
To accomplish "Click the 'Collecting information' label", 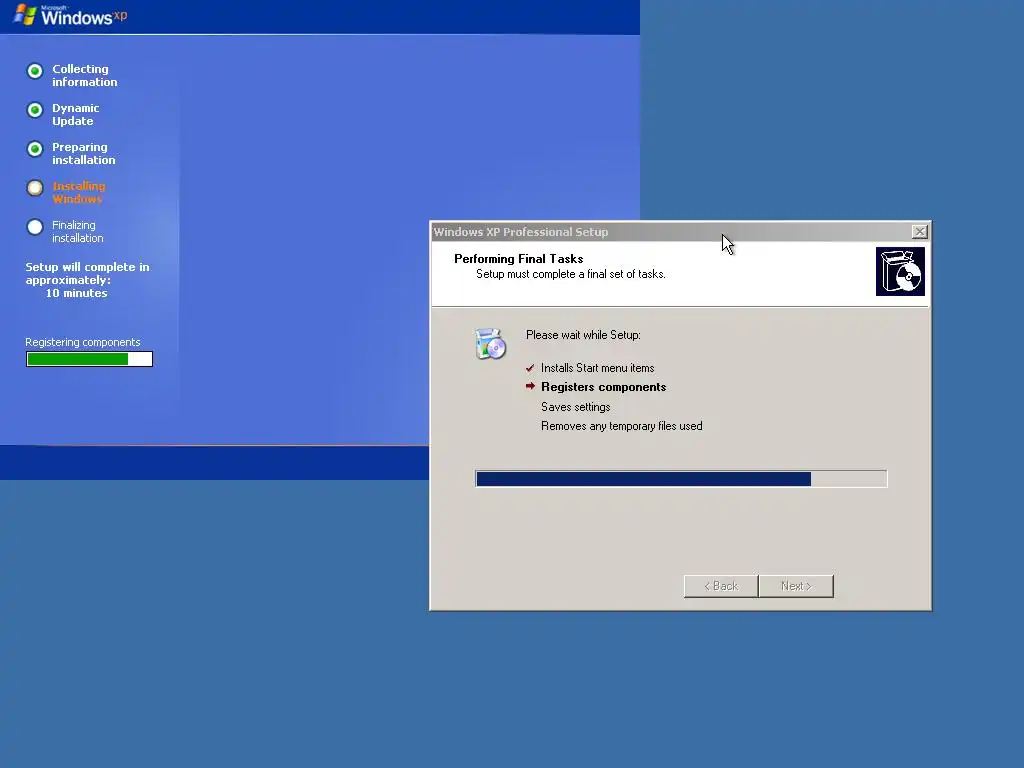I will coord(85,75).
